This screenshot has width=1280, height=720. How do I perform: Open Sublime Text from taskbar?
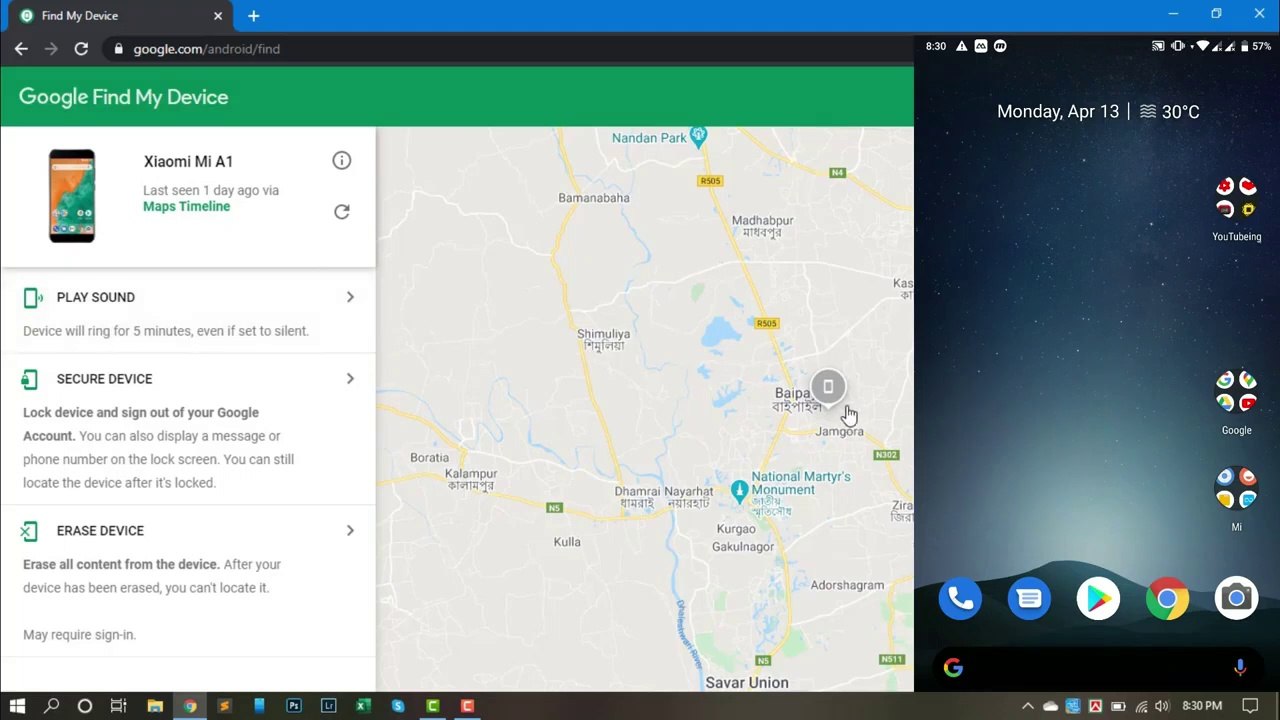[x=224, y=706]
